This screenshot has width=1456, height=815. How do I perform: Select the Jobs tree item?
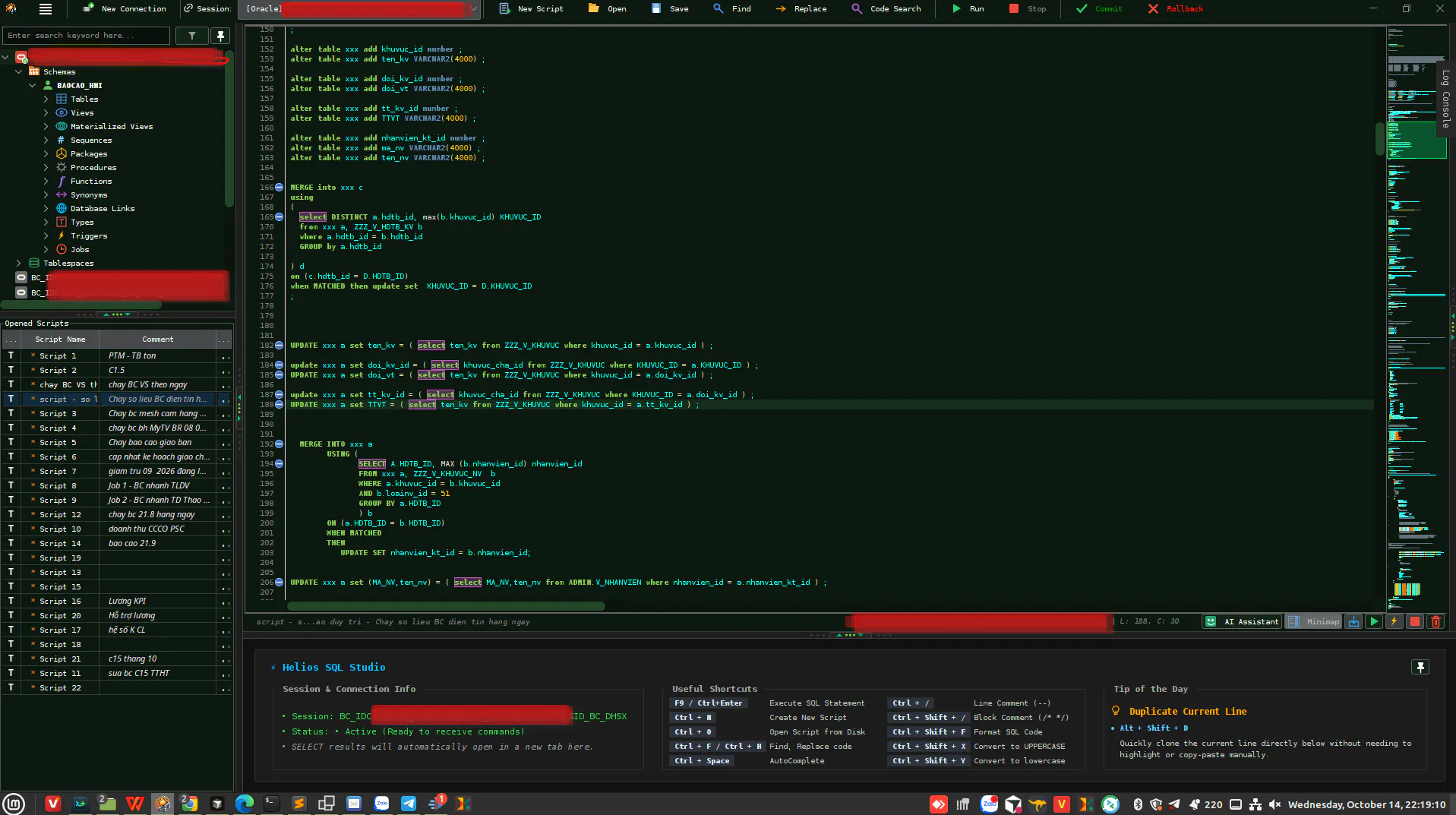[x=80, y=249]
